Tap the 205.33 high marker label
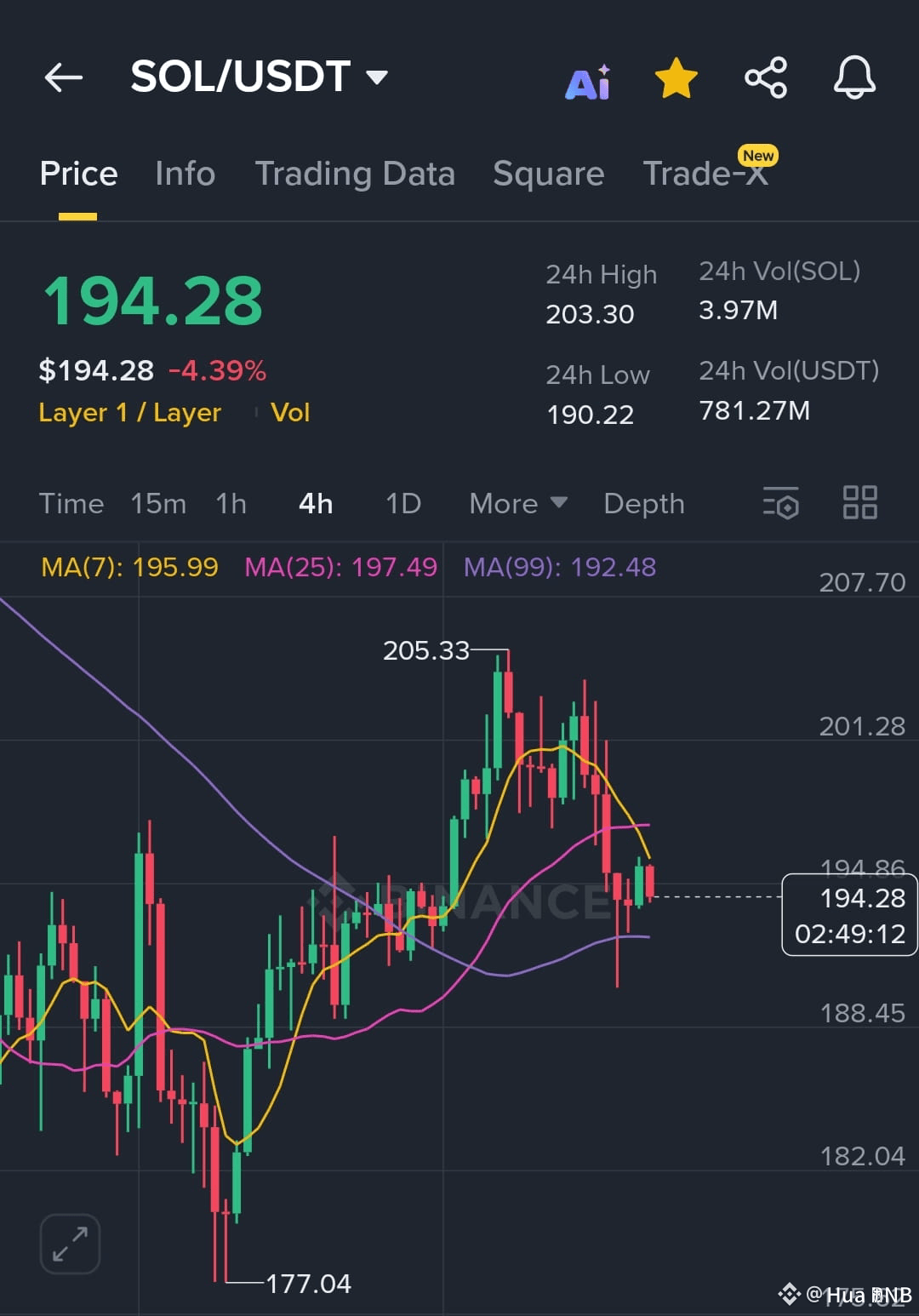919x1316 pixels. [426, 650]
